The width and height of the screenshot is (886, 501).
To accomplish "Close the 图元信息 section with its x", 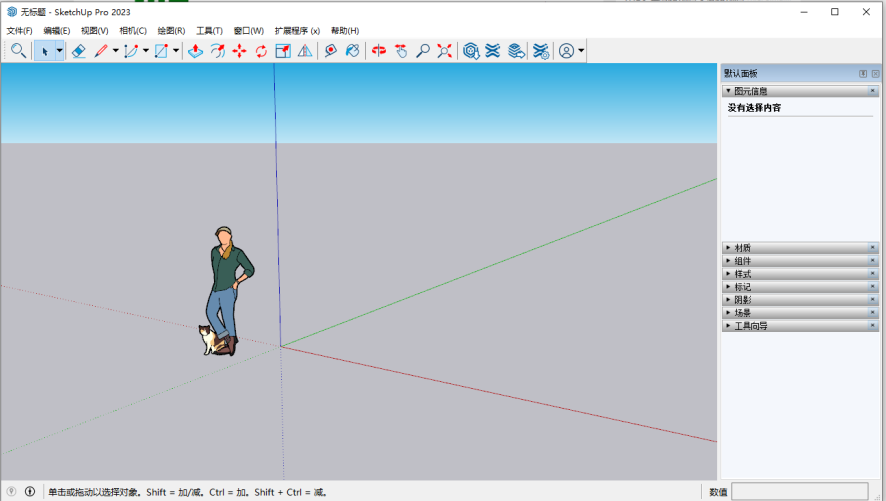I will (872, 90).
